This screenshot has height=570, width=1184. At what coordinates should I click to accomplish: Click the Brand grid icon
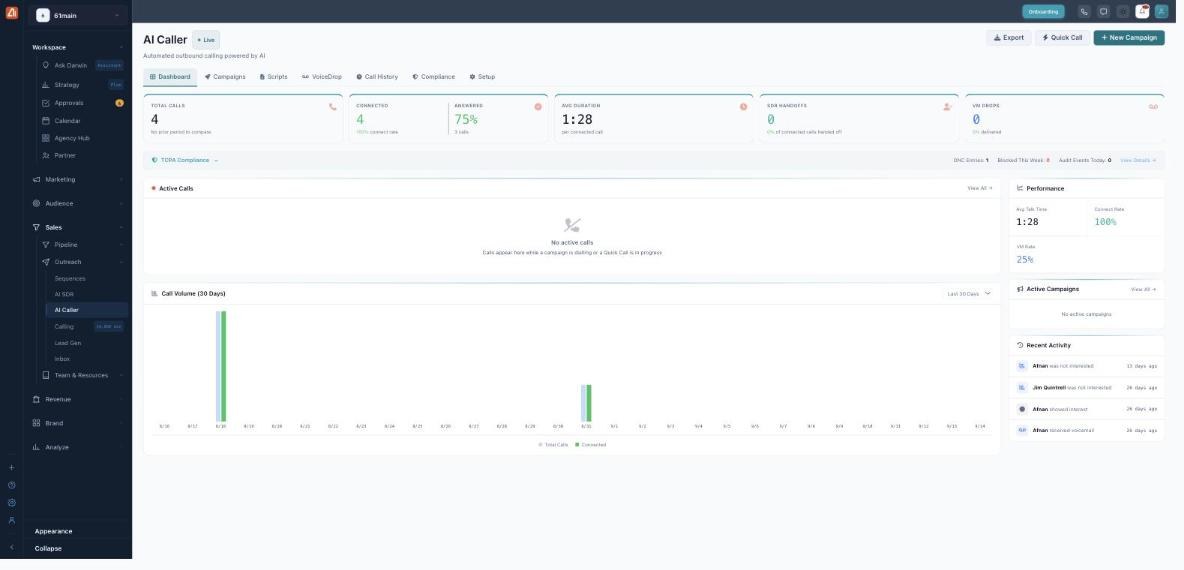click(x=36, y=424)
